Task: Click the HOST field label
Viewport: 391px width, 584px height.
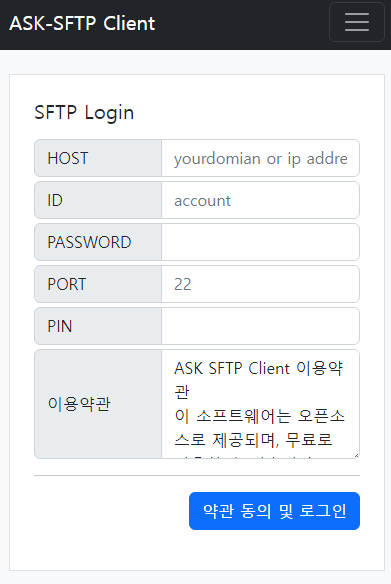Action: coord(98,158)
